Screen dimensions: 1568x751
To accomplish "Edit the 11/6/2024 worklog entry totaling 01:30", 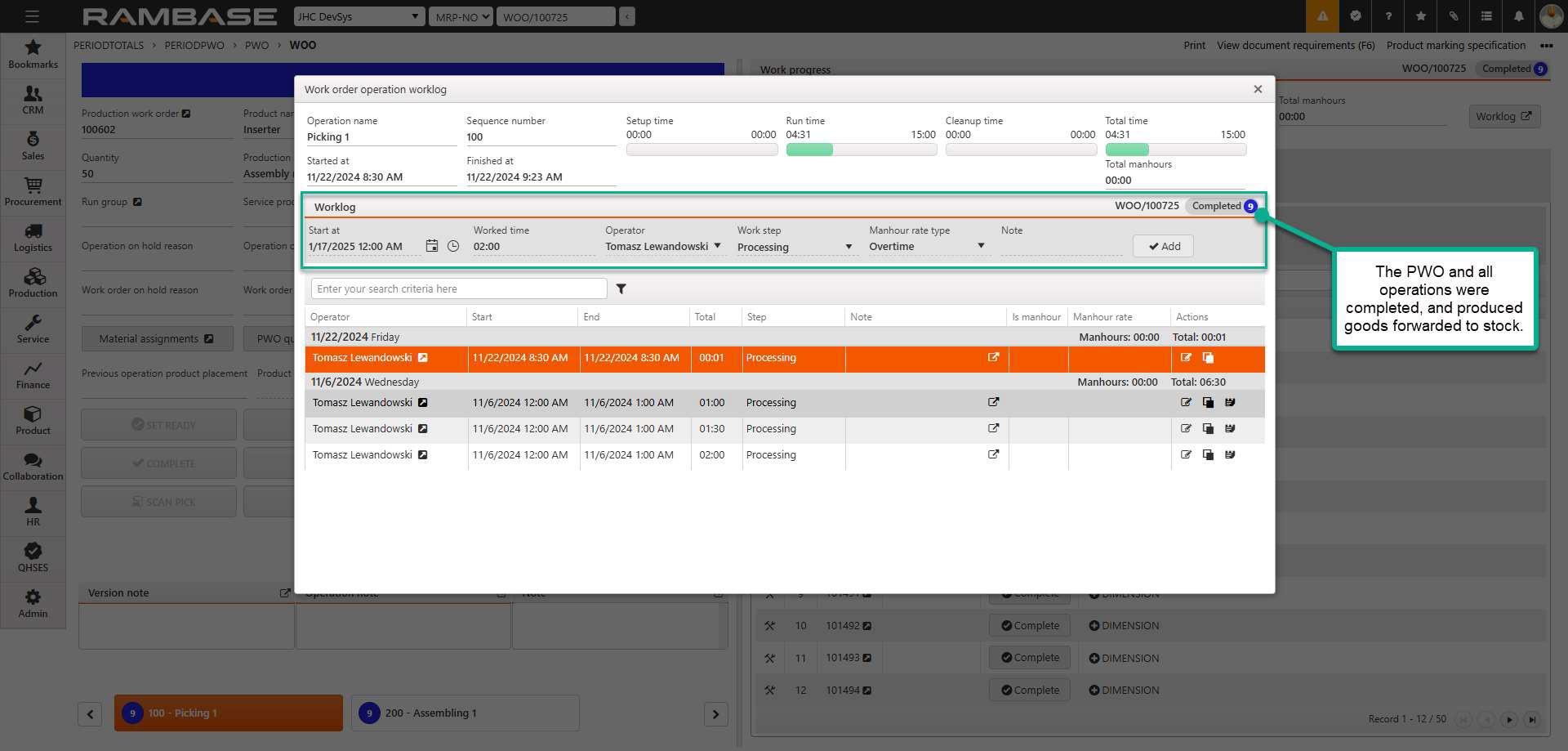I will point(1186,429).
